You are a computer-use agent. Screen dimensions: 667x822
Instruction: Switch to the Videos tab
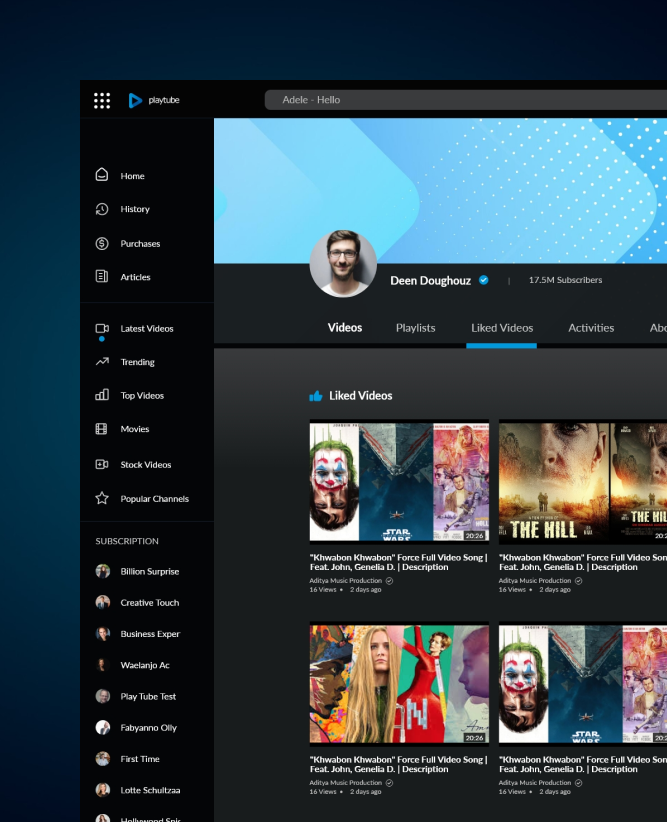click(345, 328)
